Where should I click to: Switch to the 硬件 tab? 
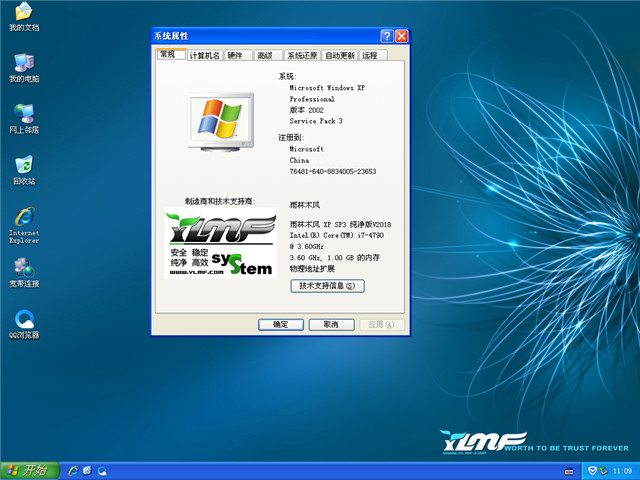tap(237, 56)
